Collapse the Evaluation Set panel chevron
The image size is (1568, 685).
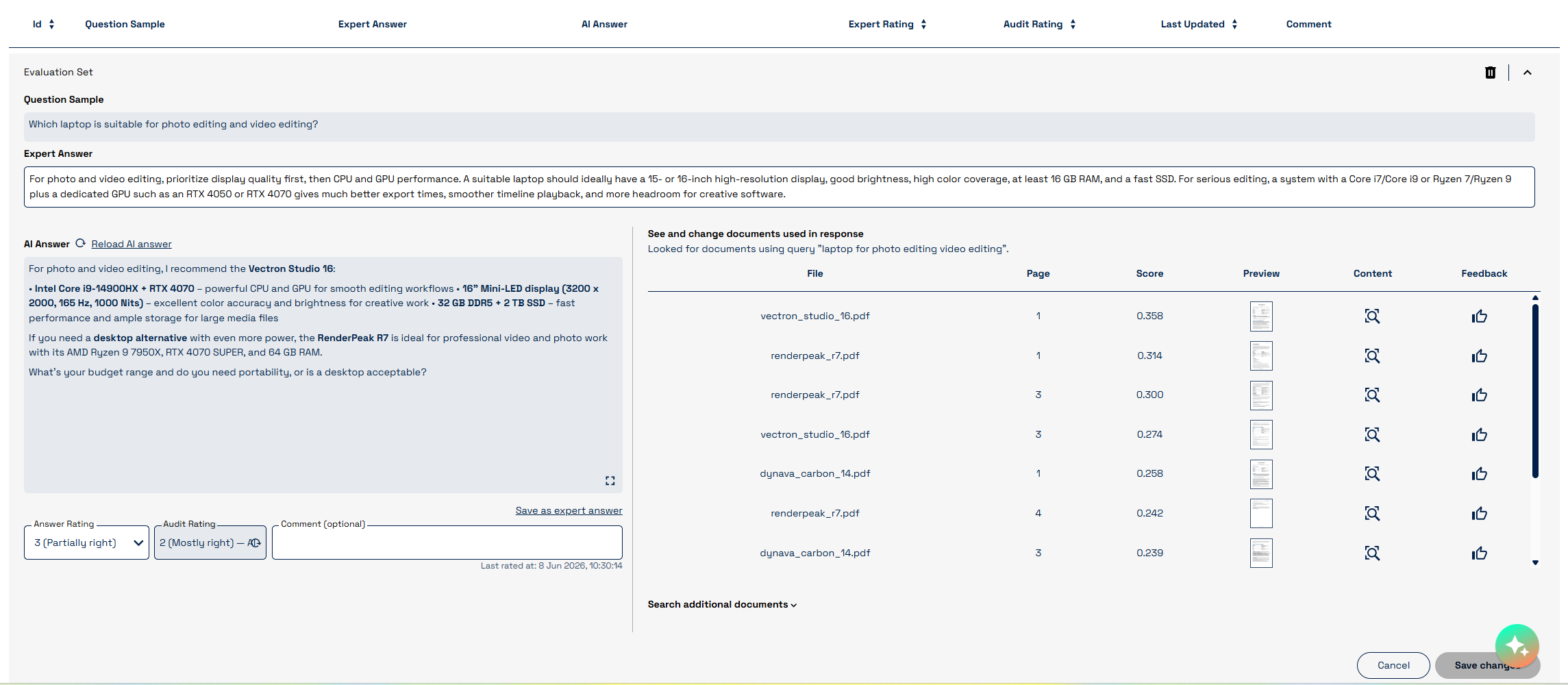click(1527, 73)
